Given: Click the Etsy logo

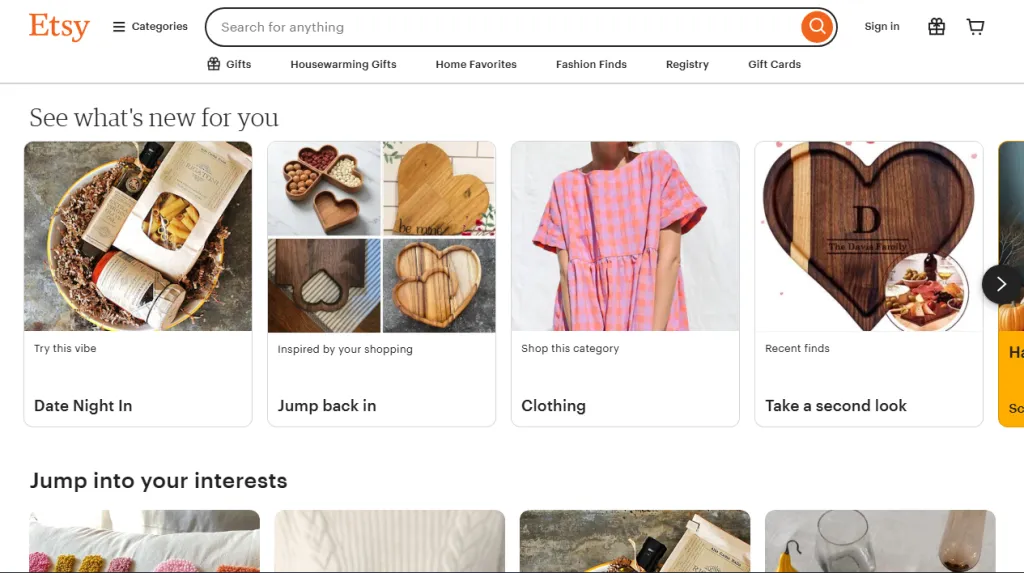Looking at the screenshot, I should pyautogui.click(x=59, y=27).
